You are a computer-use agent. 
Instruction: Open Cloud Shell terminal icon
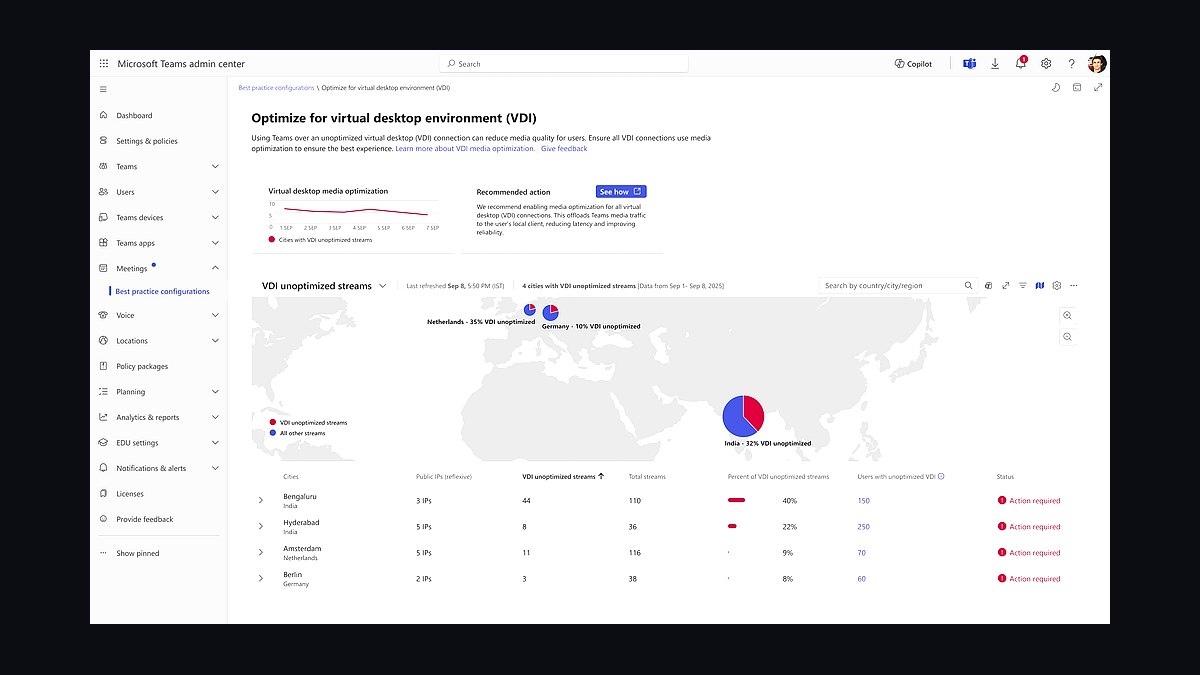pyautogui.click(x=1077, y=88)
